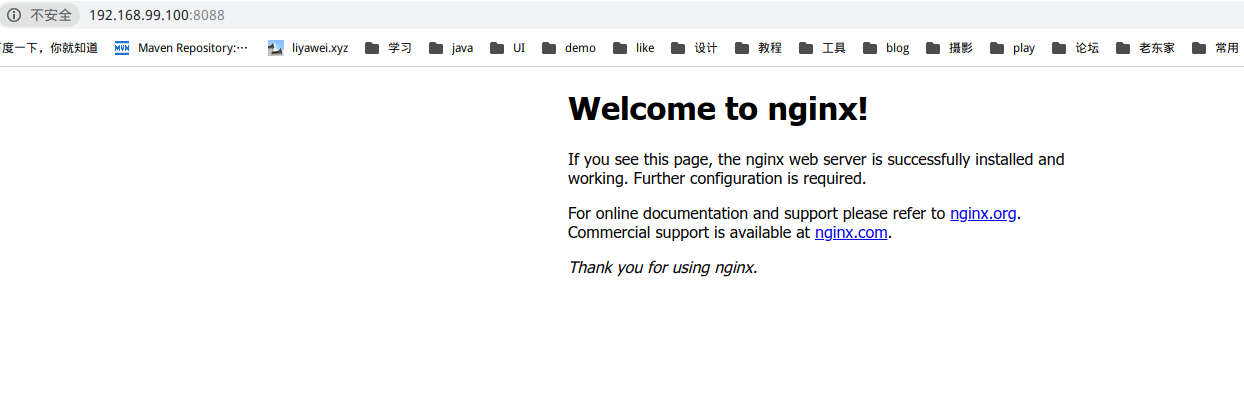Follow the nginx.com commercial support link
Viewport: 1244px width, 415px height.
851,233
